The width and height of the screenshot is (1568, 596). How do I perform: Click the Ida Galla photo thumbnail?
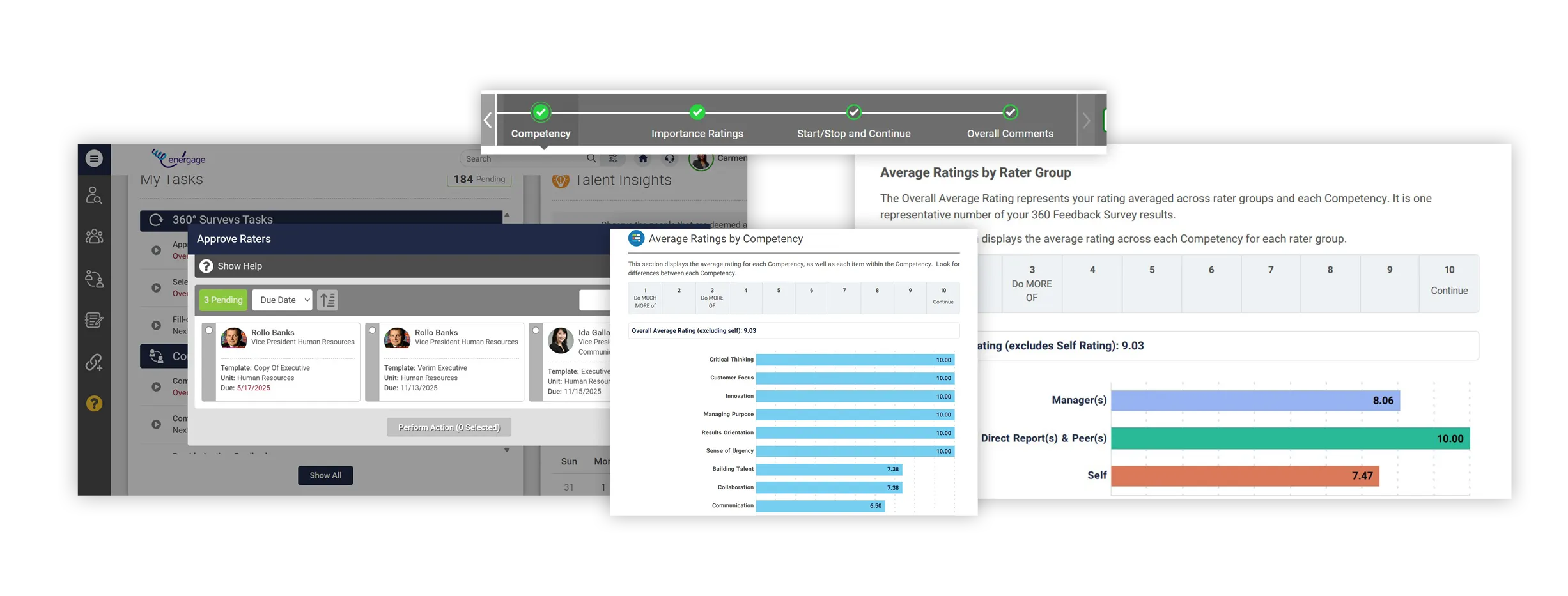[561, 340]
